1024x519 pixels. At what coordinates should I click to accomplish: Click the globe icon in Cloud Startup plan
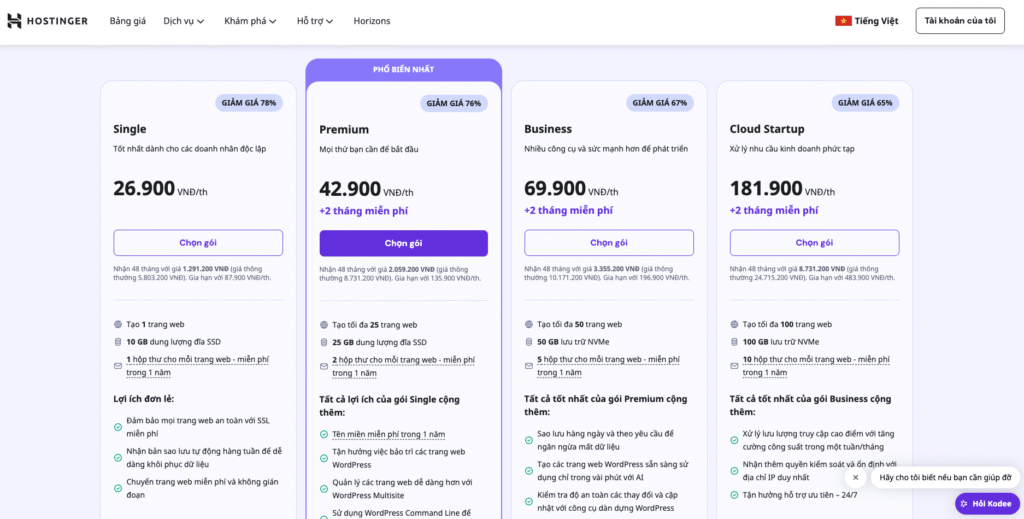[x=734, y=325]
